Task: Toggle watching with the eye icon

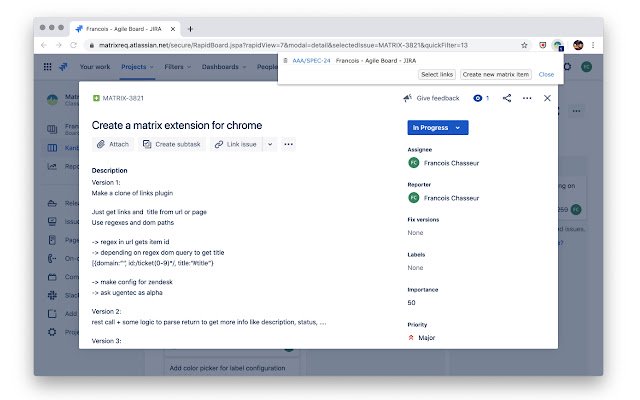Action: coord(478,98)
